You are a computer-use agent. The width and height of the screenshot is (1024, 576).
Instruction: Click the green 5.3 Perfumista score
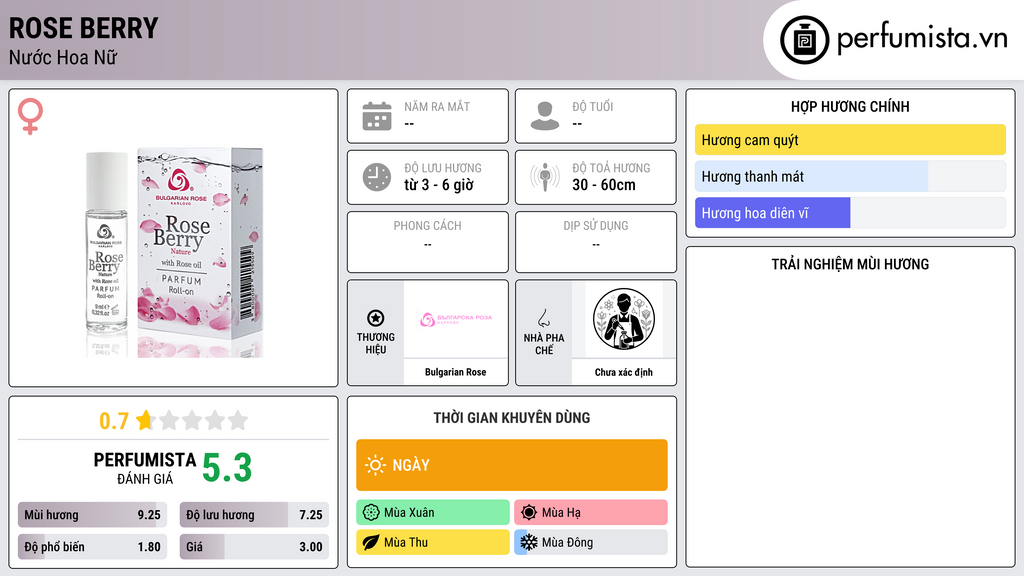click(227, 468)
